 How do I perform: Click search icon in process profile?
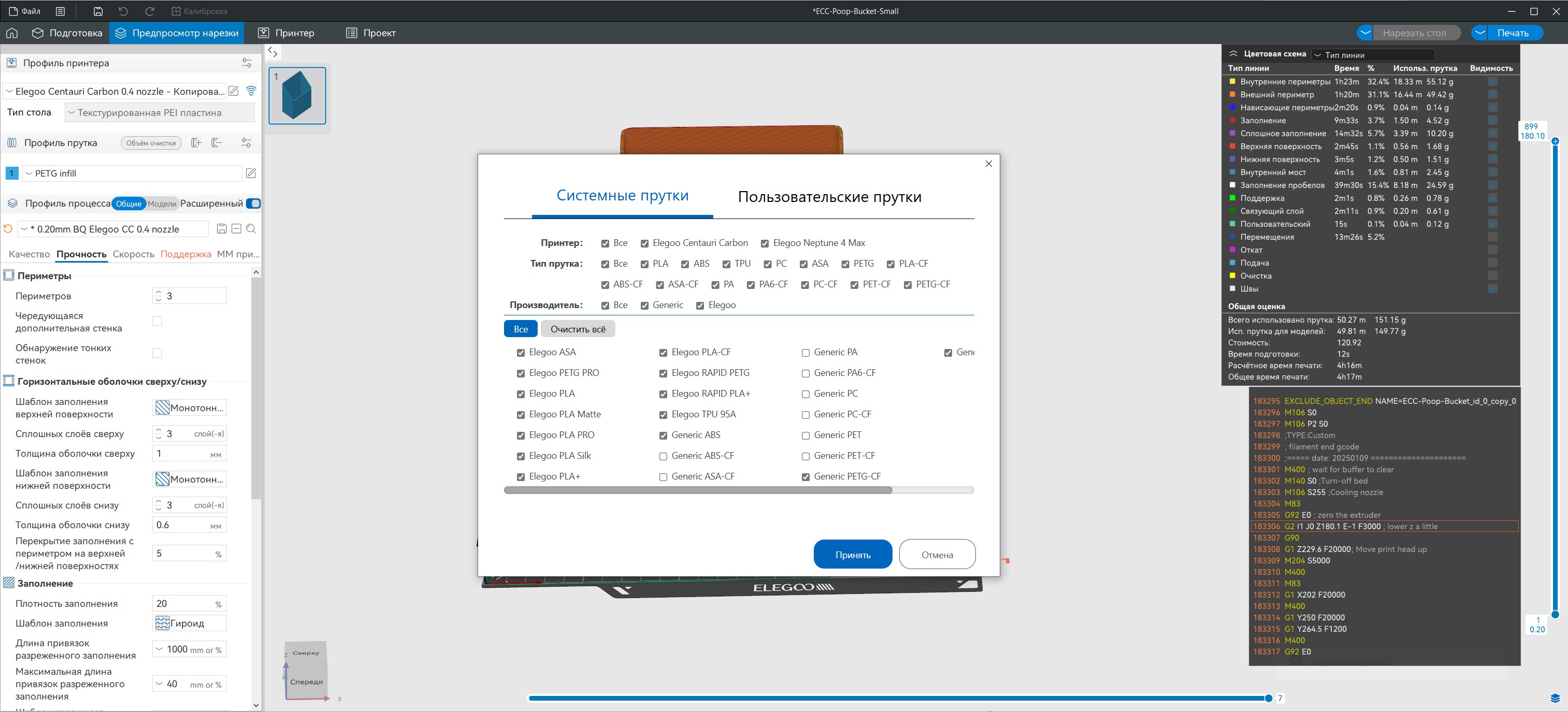(251, 229)
